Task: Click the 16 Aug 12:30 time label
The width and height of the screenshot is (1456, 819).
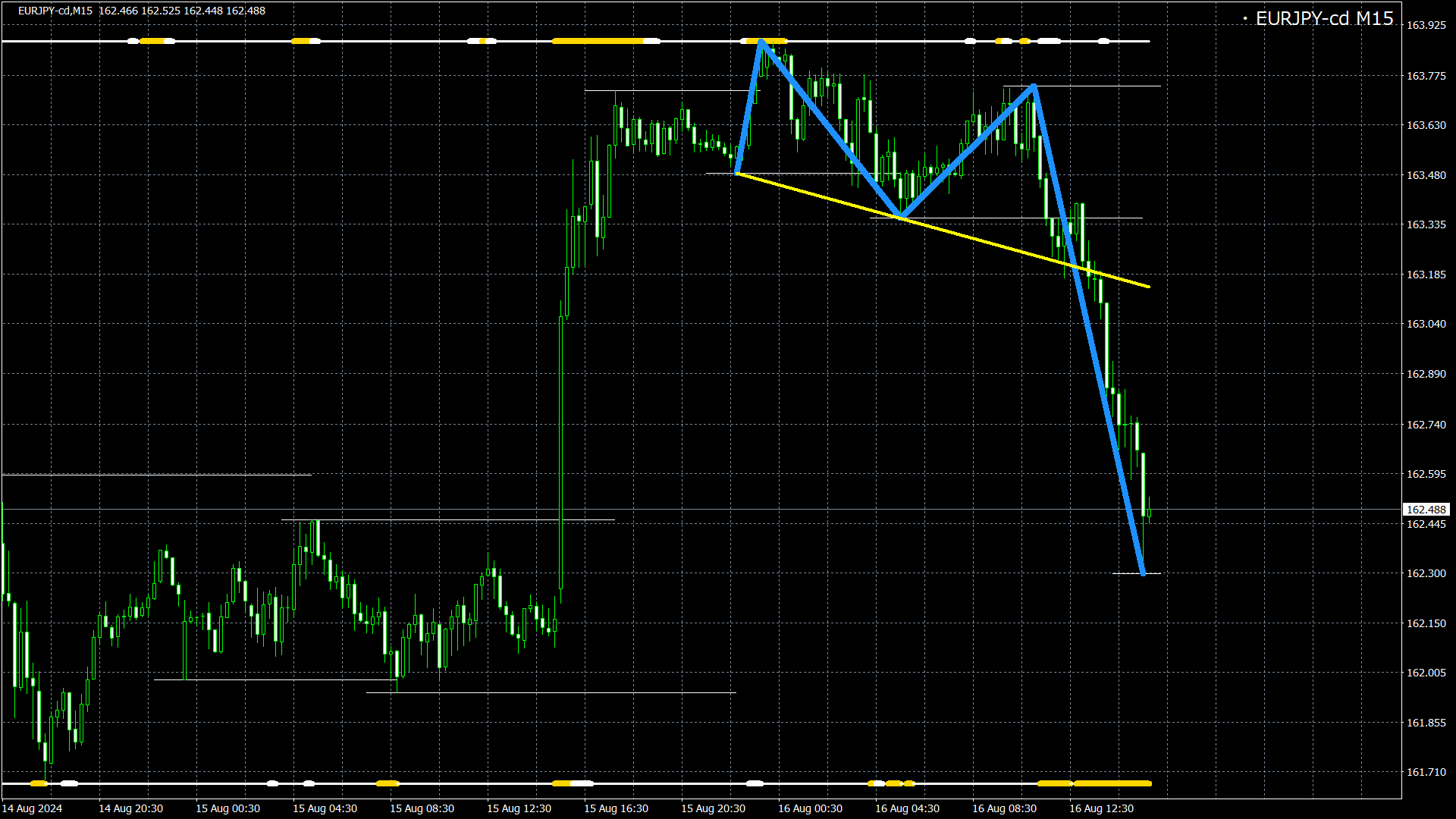Action: pyautogui.click(x=1101, y=808)
